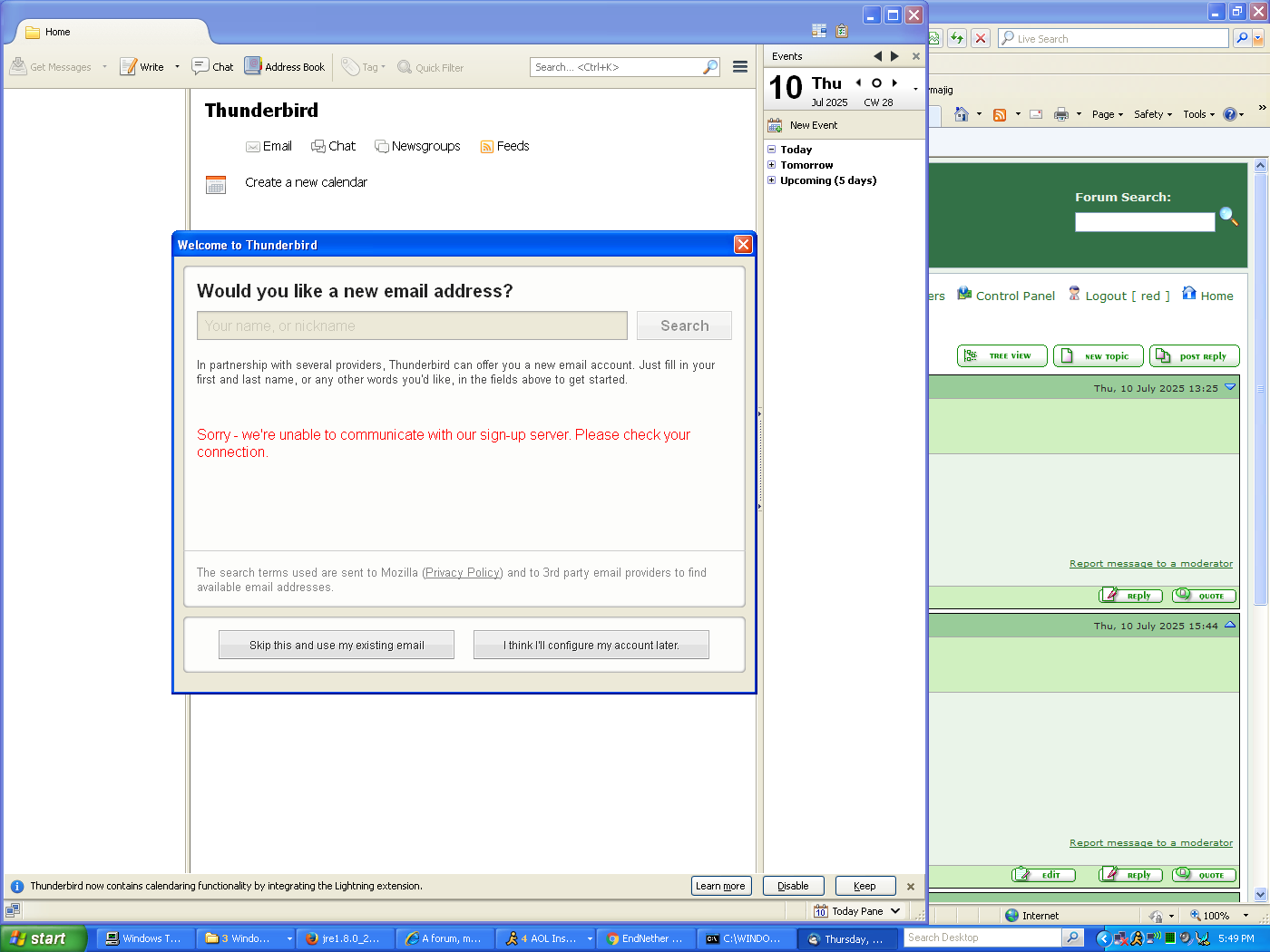Click the Windows start button
The width and height of the screenshot is (1270, 952).
click(x=43, y=938)
